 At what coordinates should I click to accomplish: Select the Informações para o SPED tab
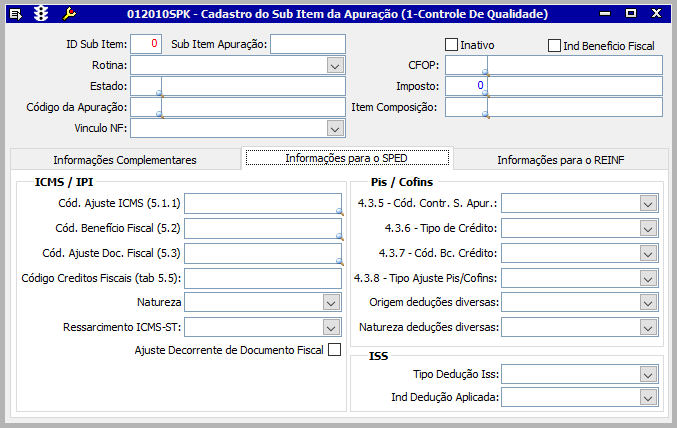346,158
